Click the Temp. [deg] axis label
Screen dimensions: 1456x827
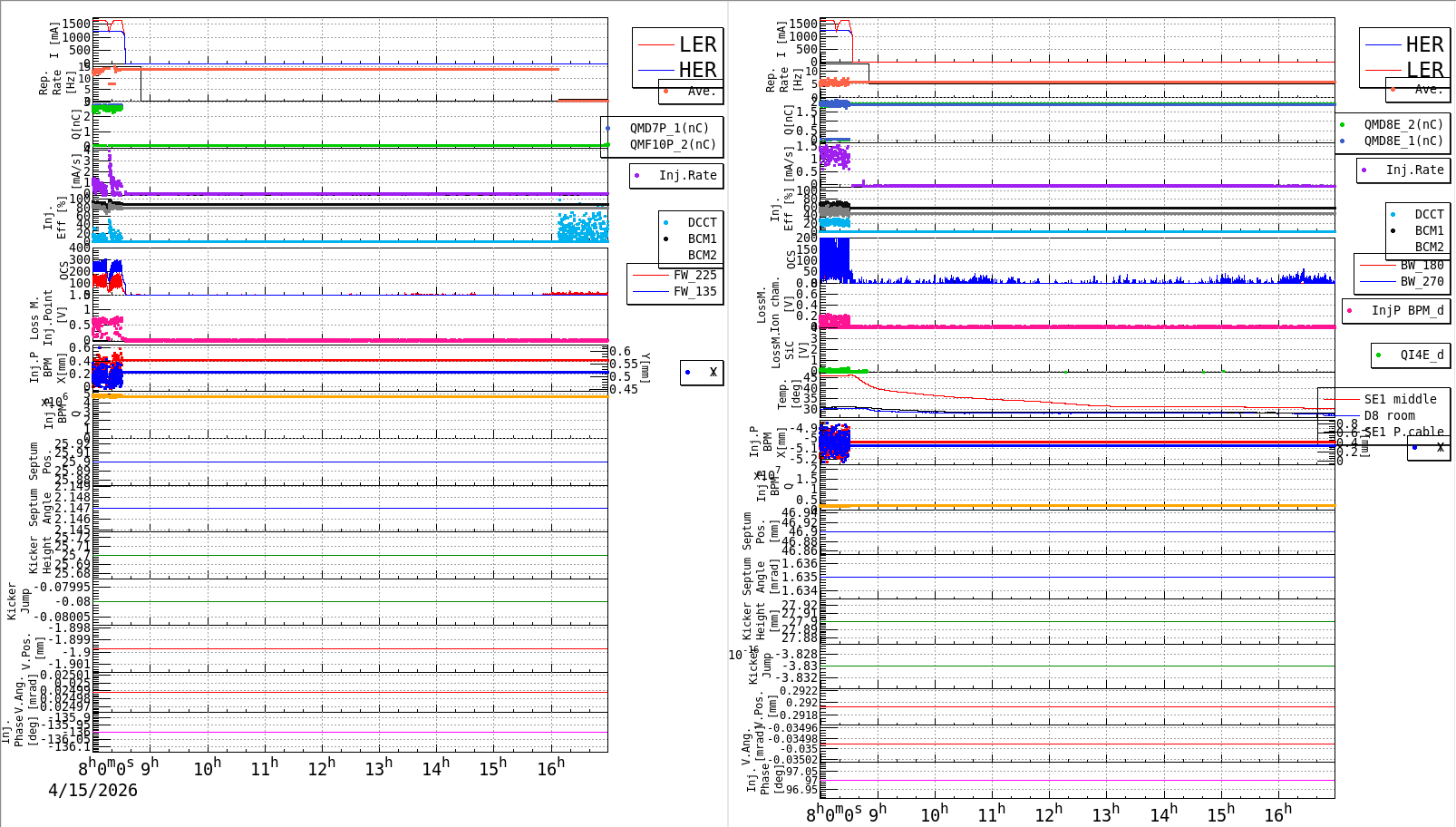(x=790, y=394)
